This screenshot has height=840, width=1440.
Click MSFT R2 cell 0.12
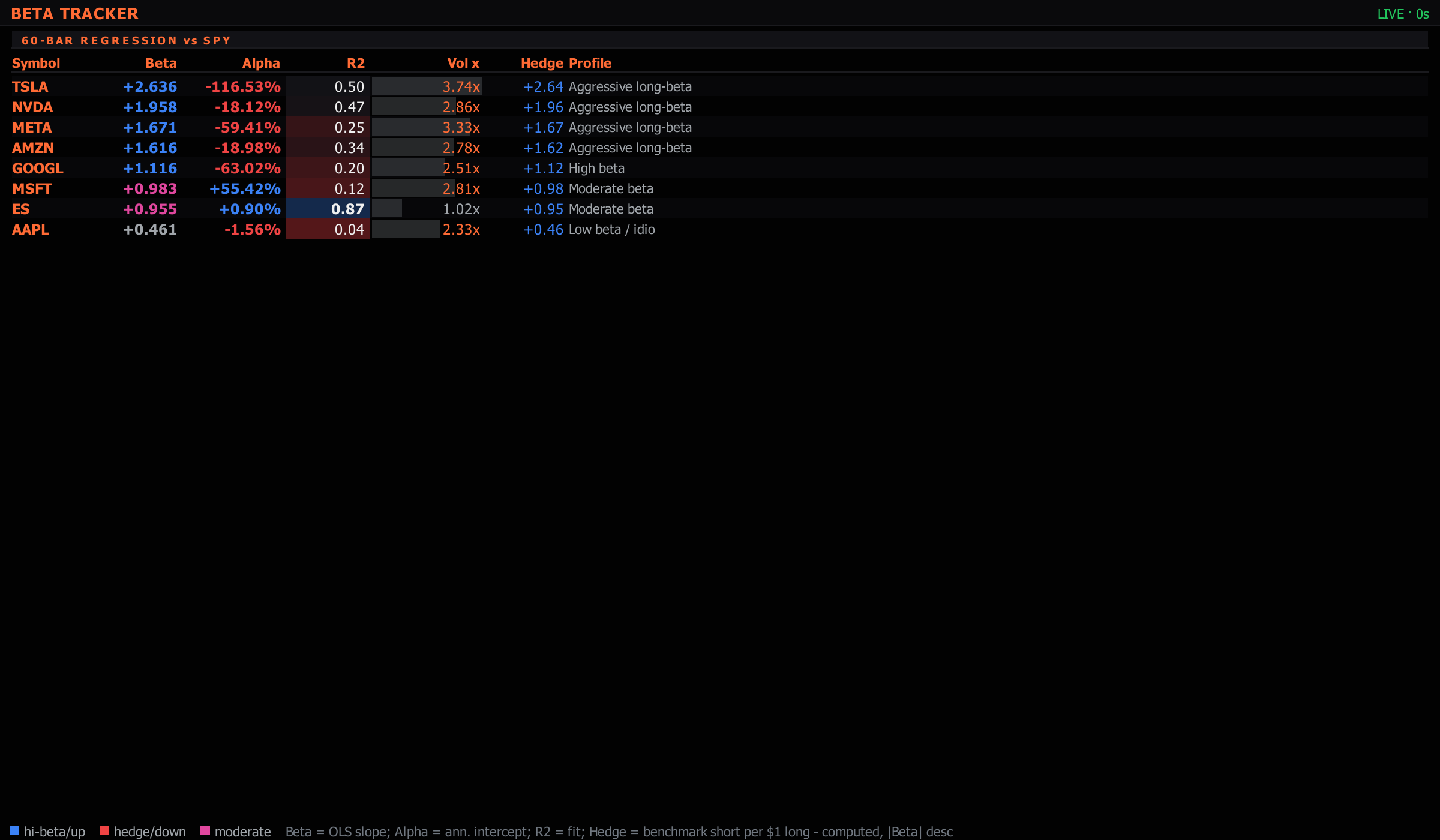click(328, 188)
